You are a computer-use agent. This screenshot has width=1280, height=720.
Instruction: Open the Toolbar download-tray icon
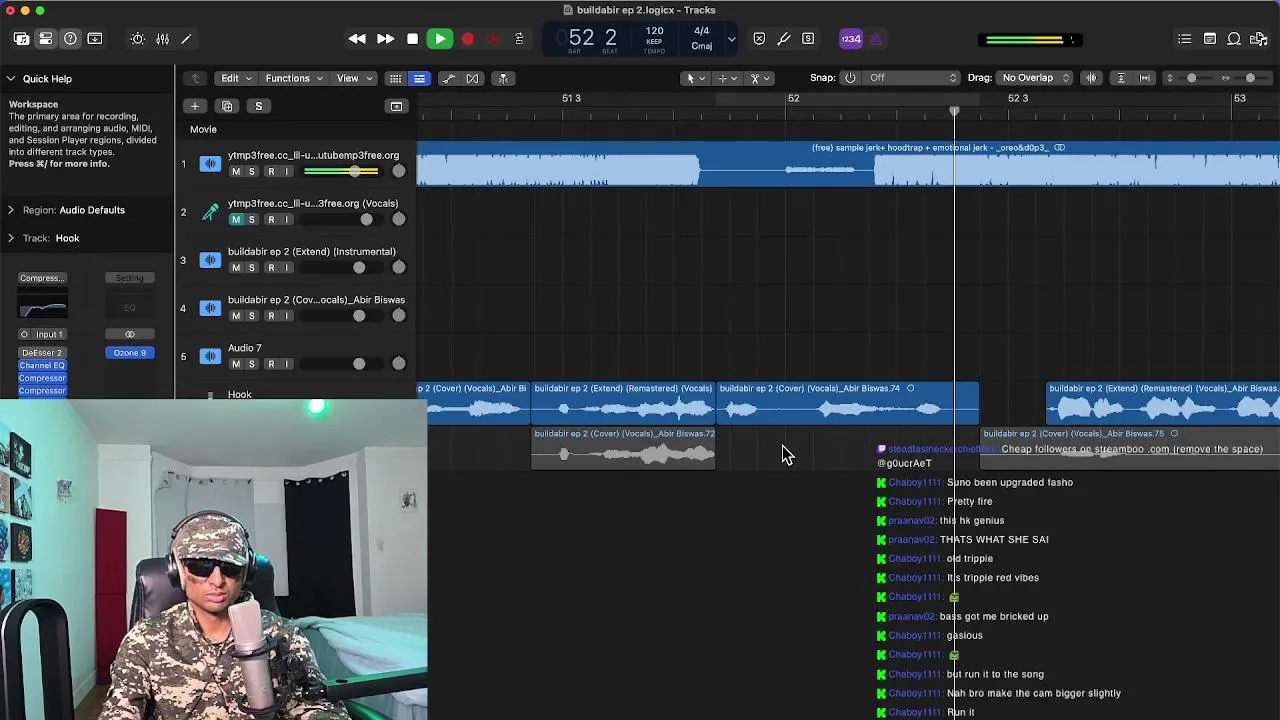tap(95, 39)
